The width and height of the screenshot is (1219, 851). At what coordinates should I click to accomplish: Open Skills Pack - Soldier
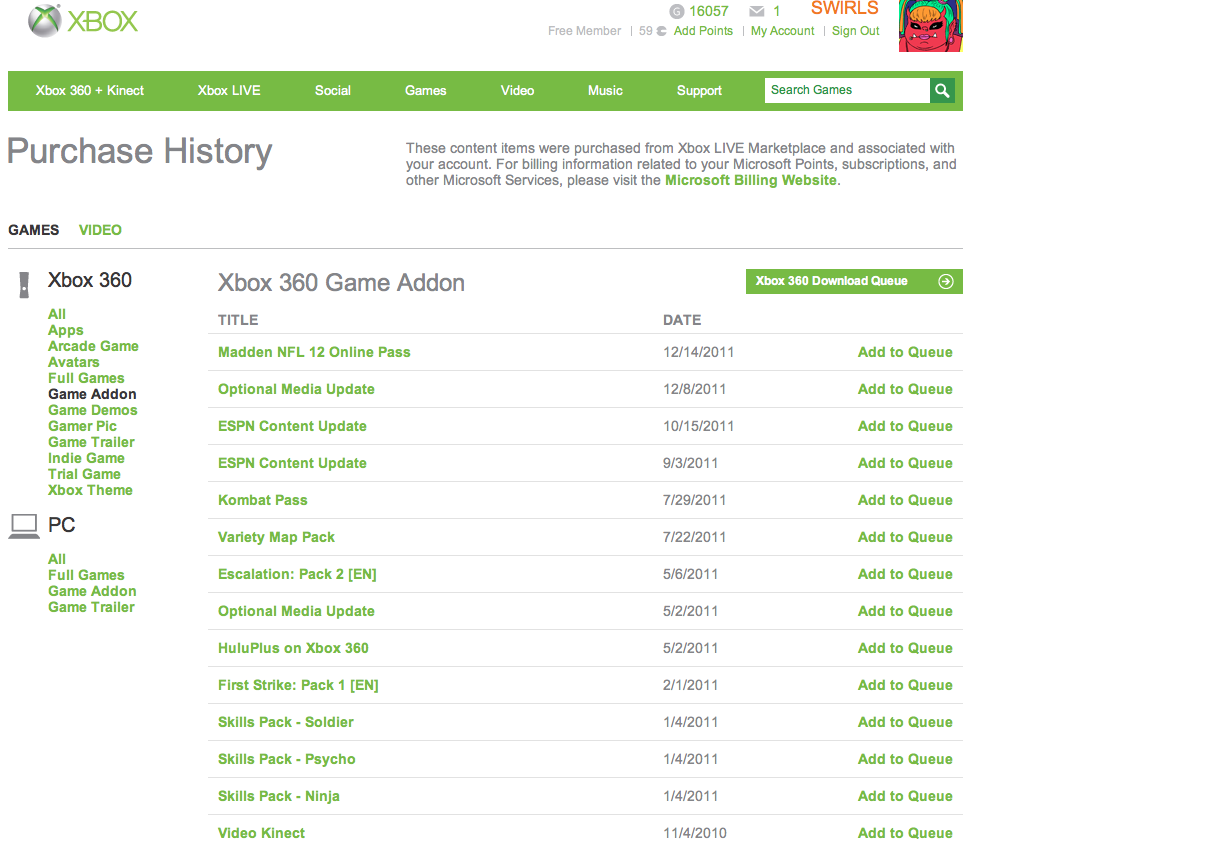(286, 722)
